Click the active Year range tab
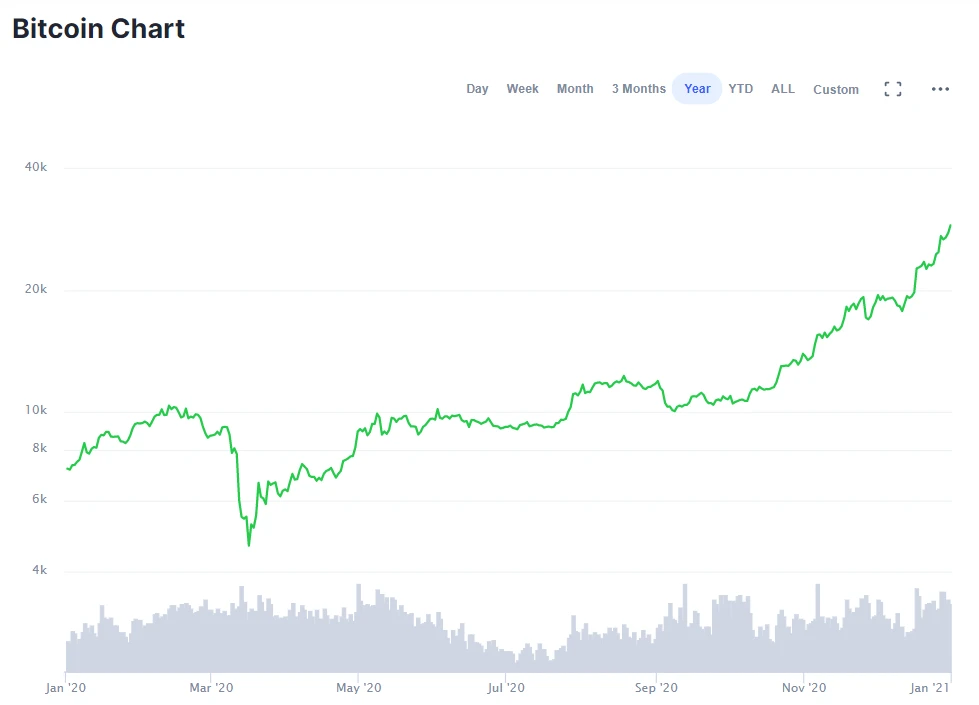This screenshot has height=705, width=979. click(697, 89)
